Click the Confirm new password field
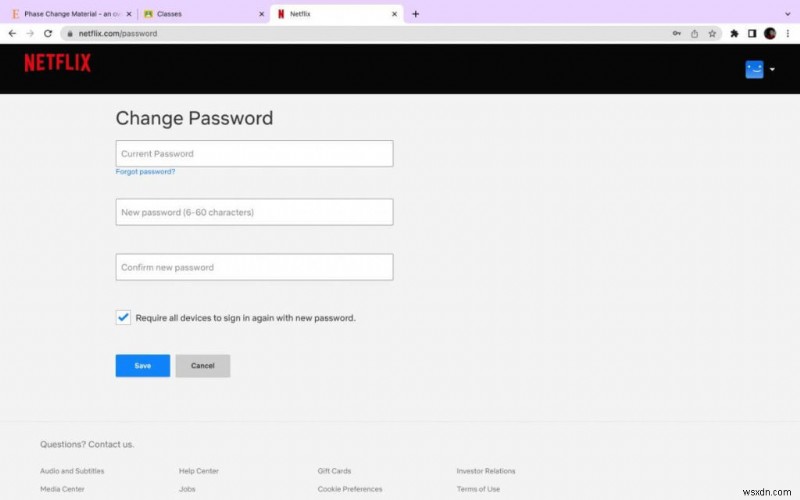 point(254,267)
